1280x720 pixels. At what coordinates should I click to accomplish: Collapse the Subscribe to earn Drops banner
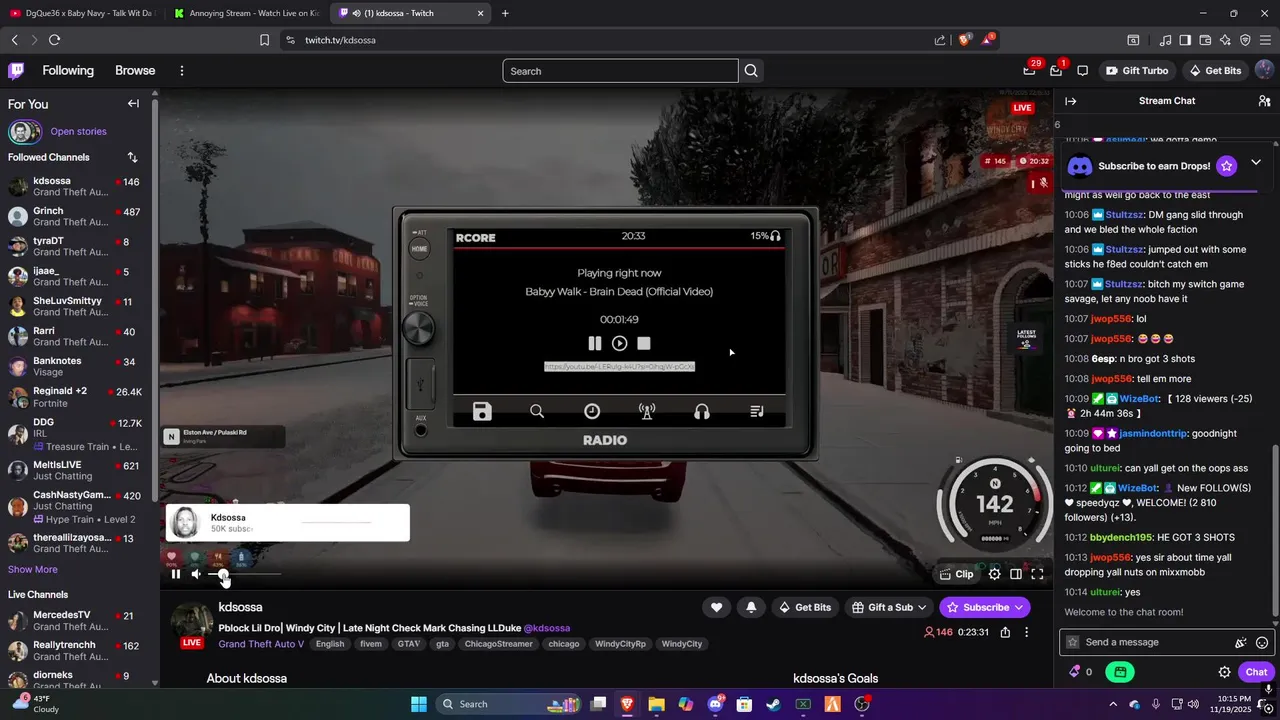click(1256, 163)
